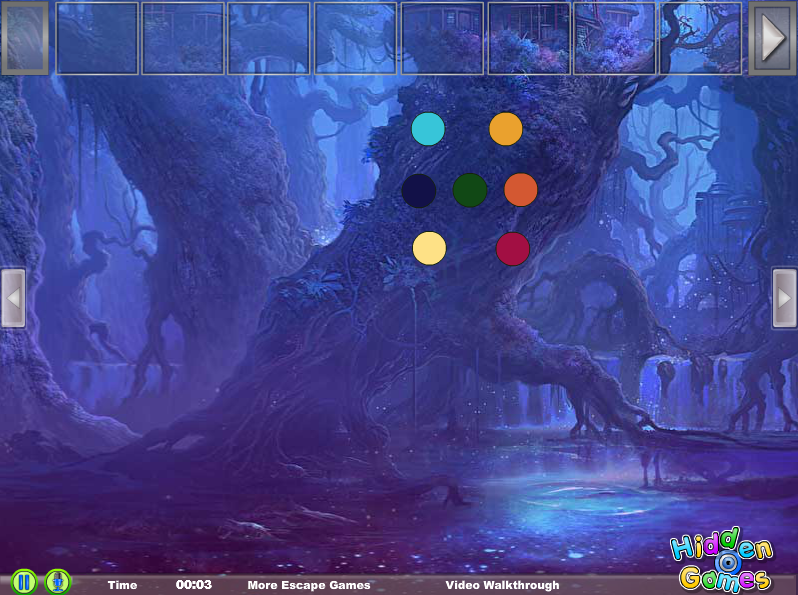This screenshot has height=595, width=798.
Task: Select the second inventory slot
Action: point(183,39)
